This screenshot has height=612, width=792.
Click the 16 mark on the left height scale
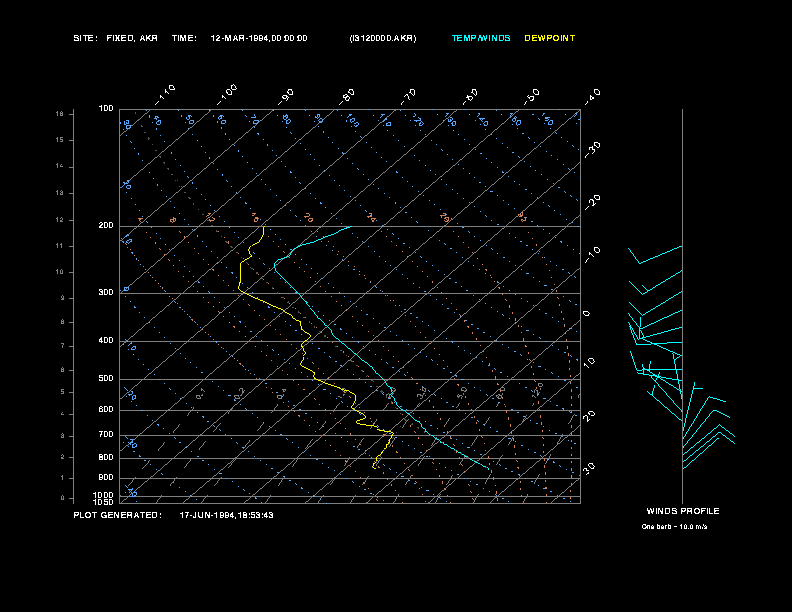[x=60, y=114]
